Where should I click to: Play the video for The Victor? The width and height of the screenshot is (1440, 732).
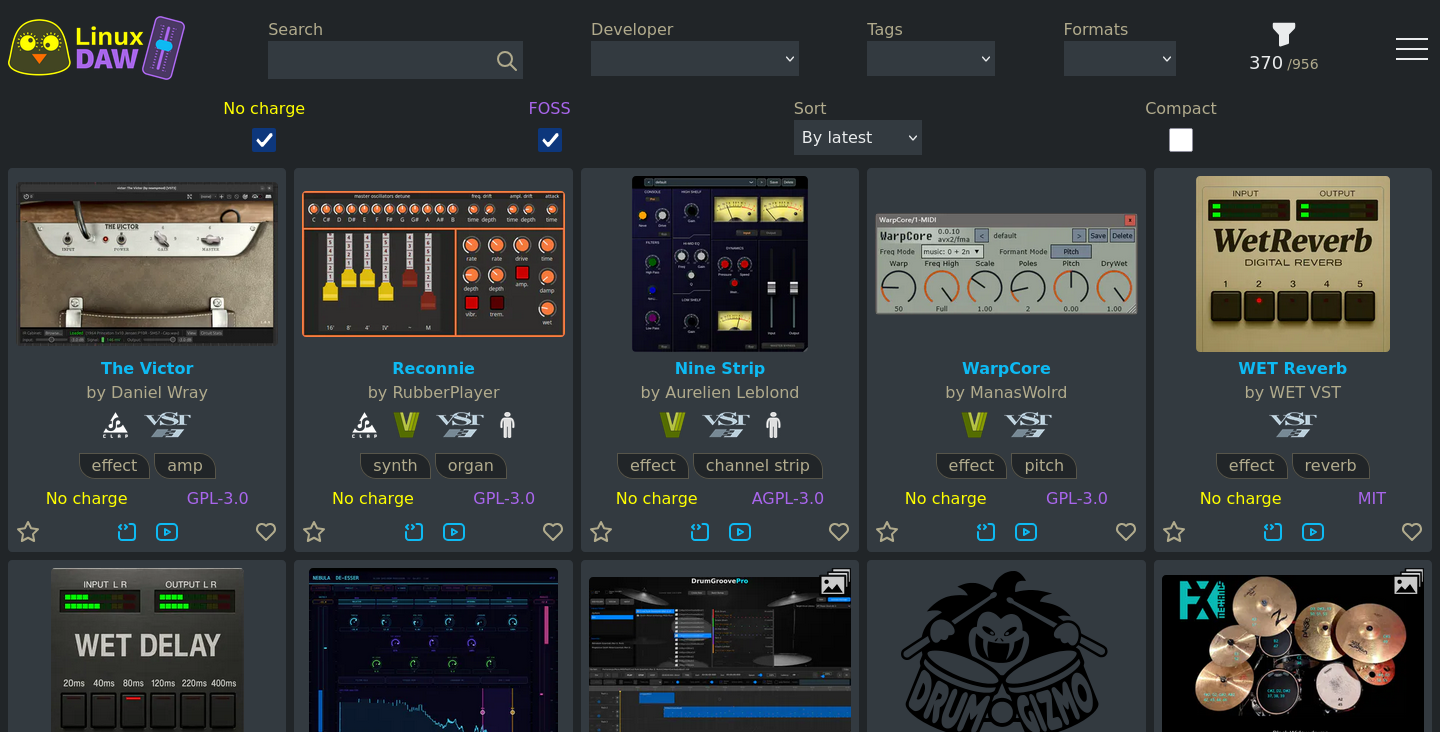[x=167, y=532]
